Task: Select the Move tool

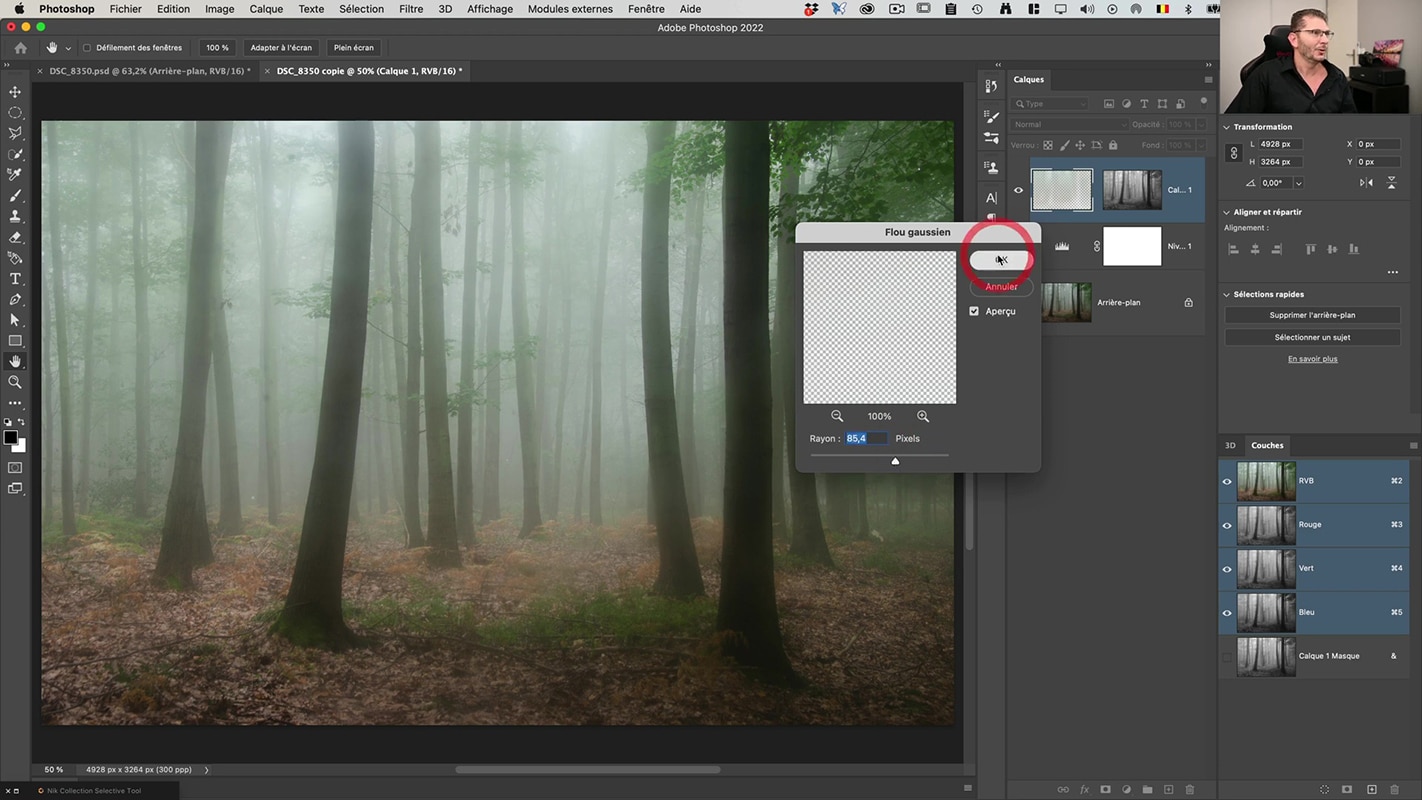Action: pos(15,92)
